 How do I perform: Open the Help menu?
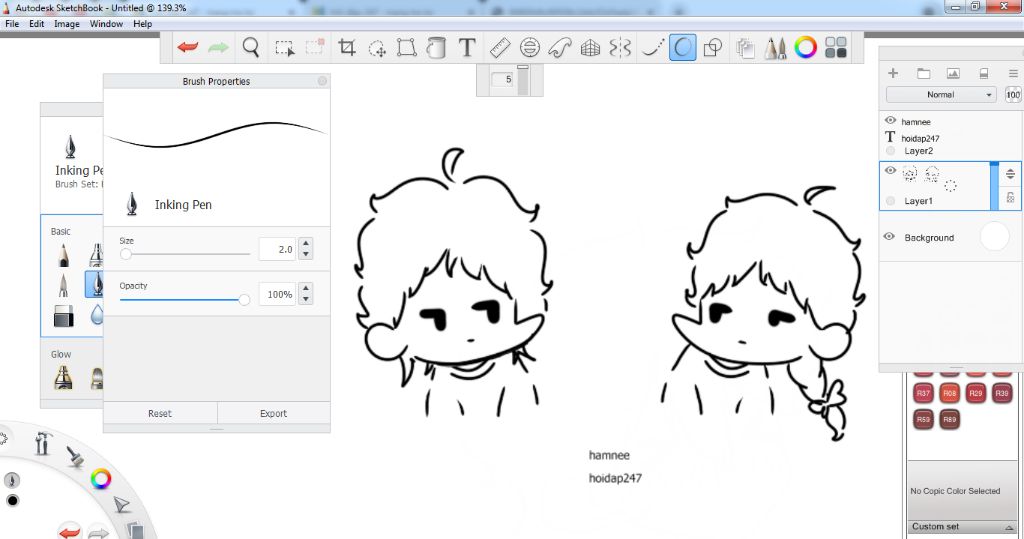coord(142,24)
